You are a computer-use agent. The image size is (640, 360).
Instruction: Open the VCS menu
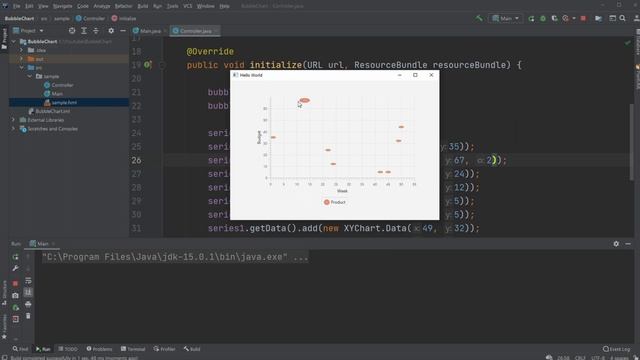[x=187, y=6]
